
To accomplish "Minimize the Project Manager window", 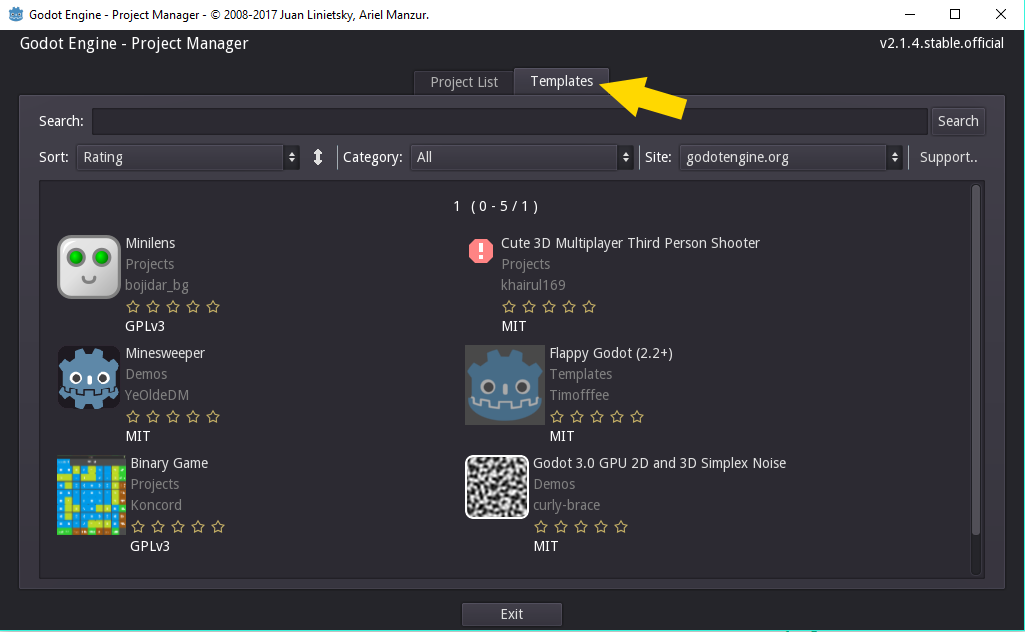I will pos(910,14).
